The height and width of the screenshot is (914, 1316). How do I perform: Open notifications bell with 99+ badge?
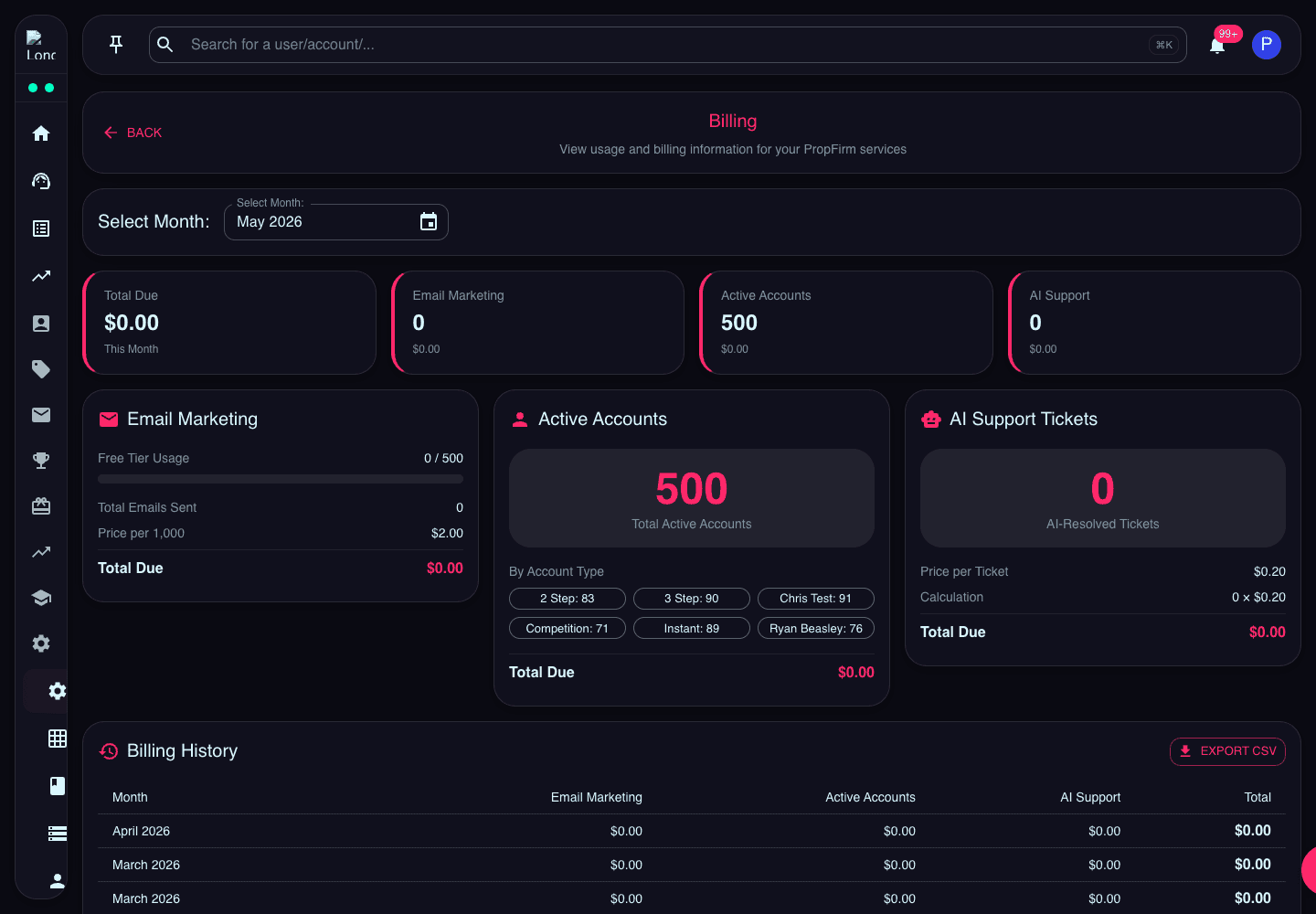1217,45
